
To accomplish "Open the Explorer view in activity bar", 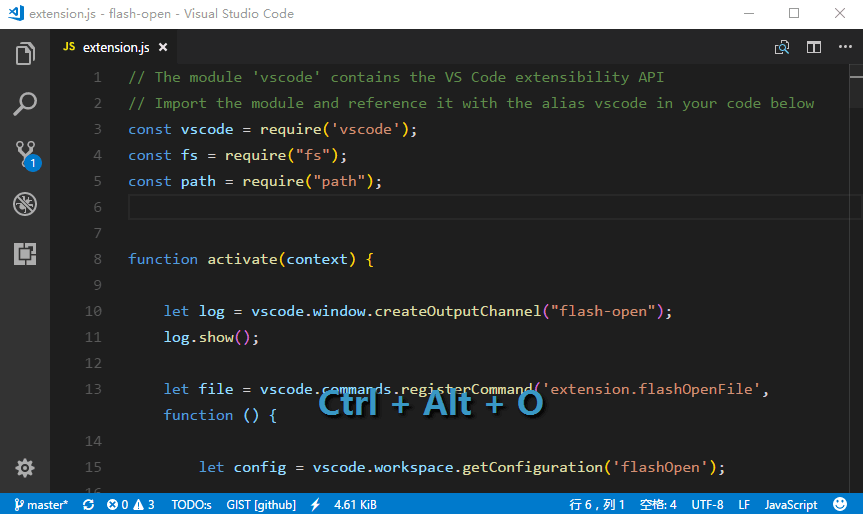I will (x=25, y=53).
